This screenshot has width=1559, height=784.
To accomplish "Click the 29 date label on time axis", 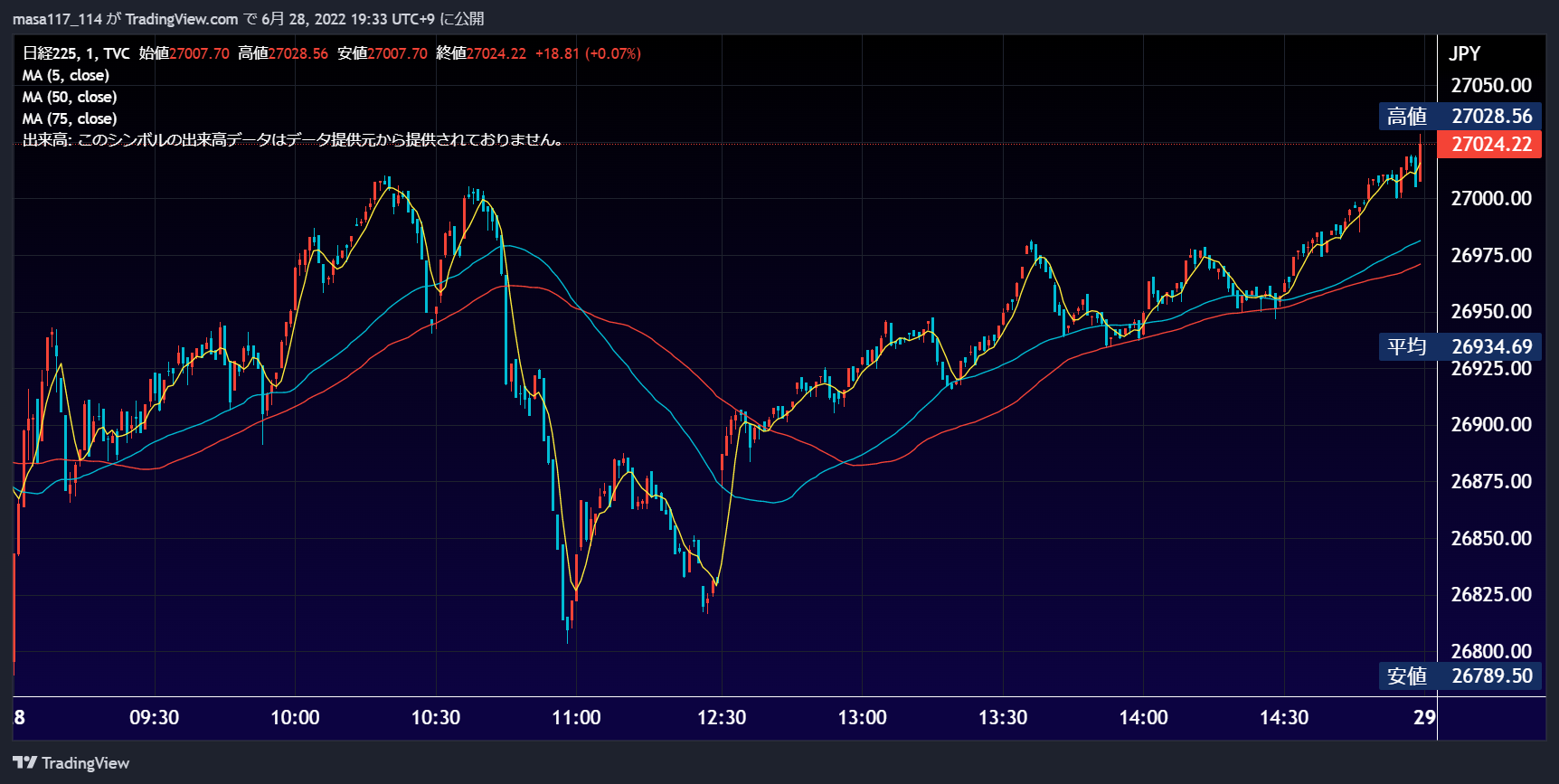I will click(1424, 717).
